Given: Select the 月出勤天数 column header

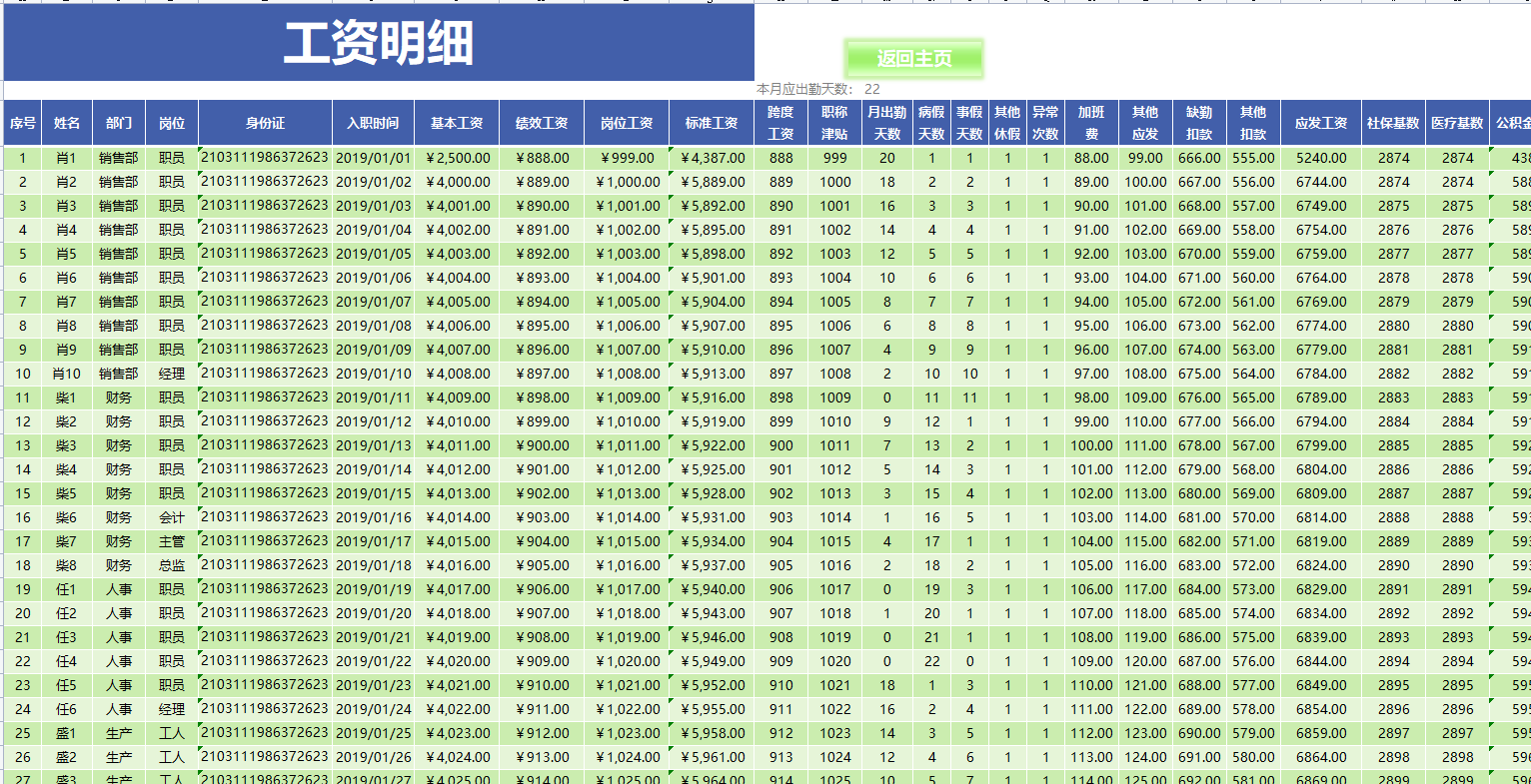Looking at the screenshot, I should [887, 123].
